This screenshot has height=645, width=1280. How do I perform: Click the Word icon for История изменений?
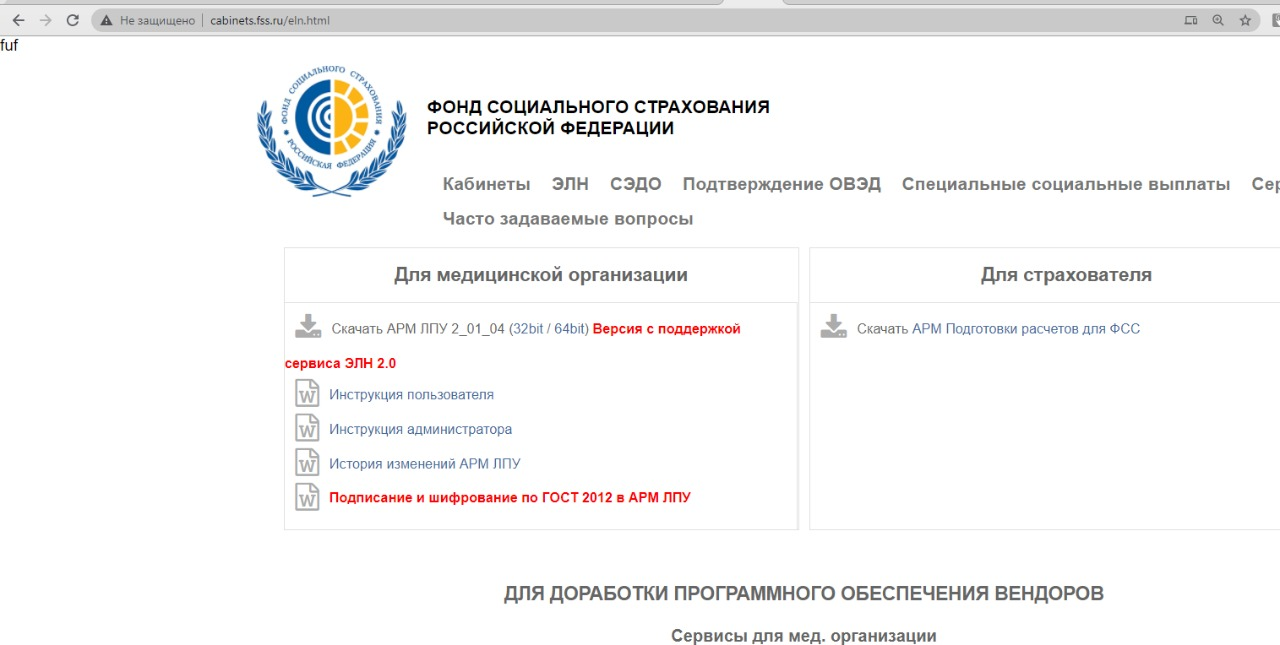point(307,462)
